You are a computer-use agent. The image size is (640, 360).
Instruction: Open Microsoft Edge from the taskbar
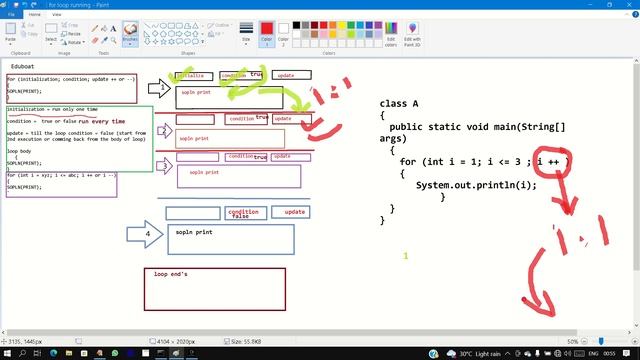(x=53, y=353)
